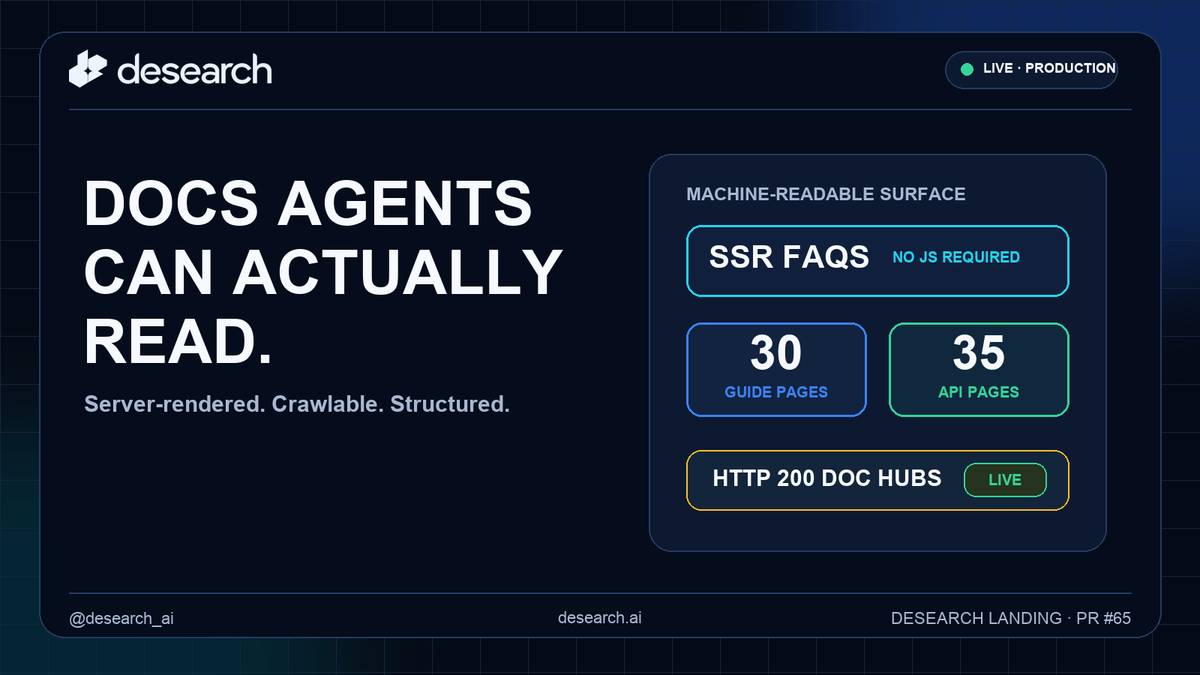
Task: Click the green dot in the production badge
Action: coord(967,69)
